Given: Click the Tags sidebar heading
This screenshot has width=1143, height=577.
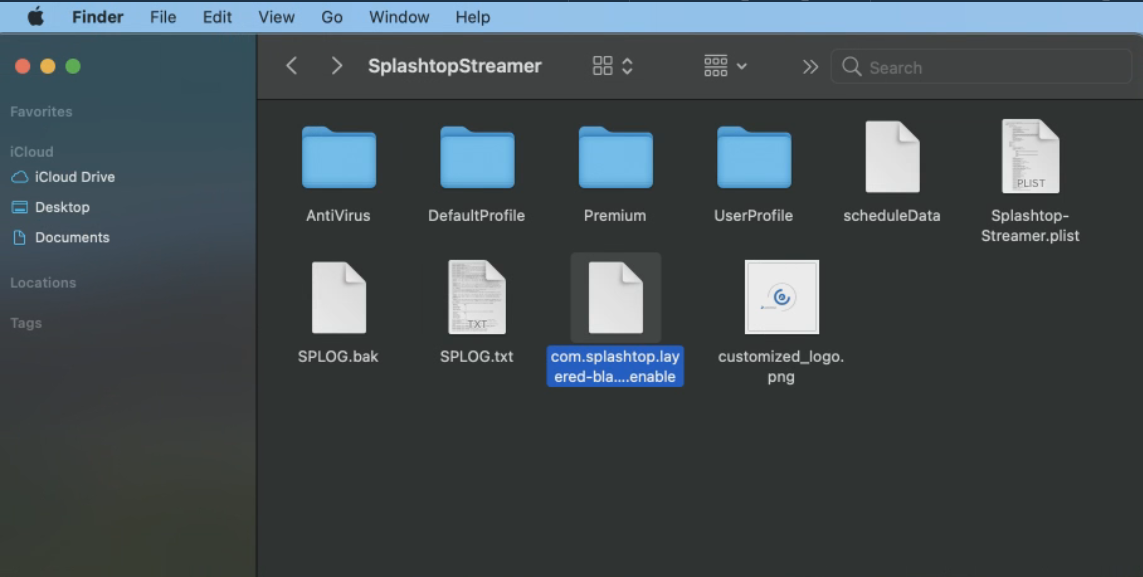Looking at the screenshot, I should (x=26, y=323).
